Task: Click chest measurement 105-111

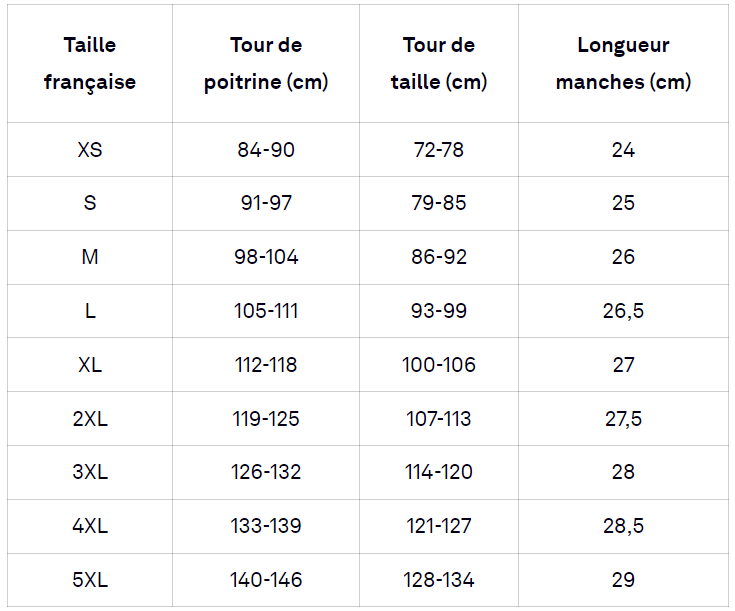Action: [x=266, y=311]
